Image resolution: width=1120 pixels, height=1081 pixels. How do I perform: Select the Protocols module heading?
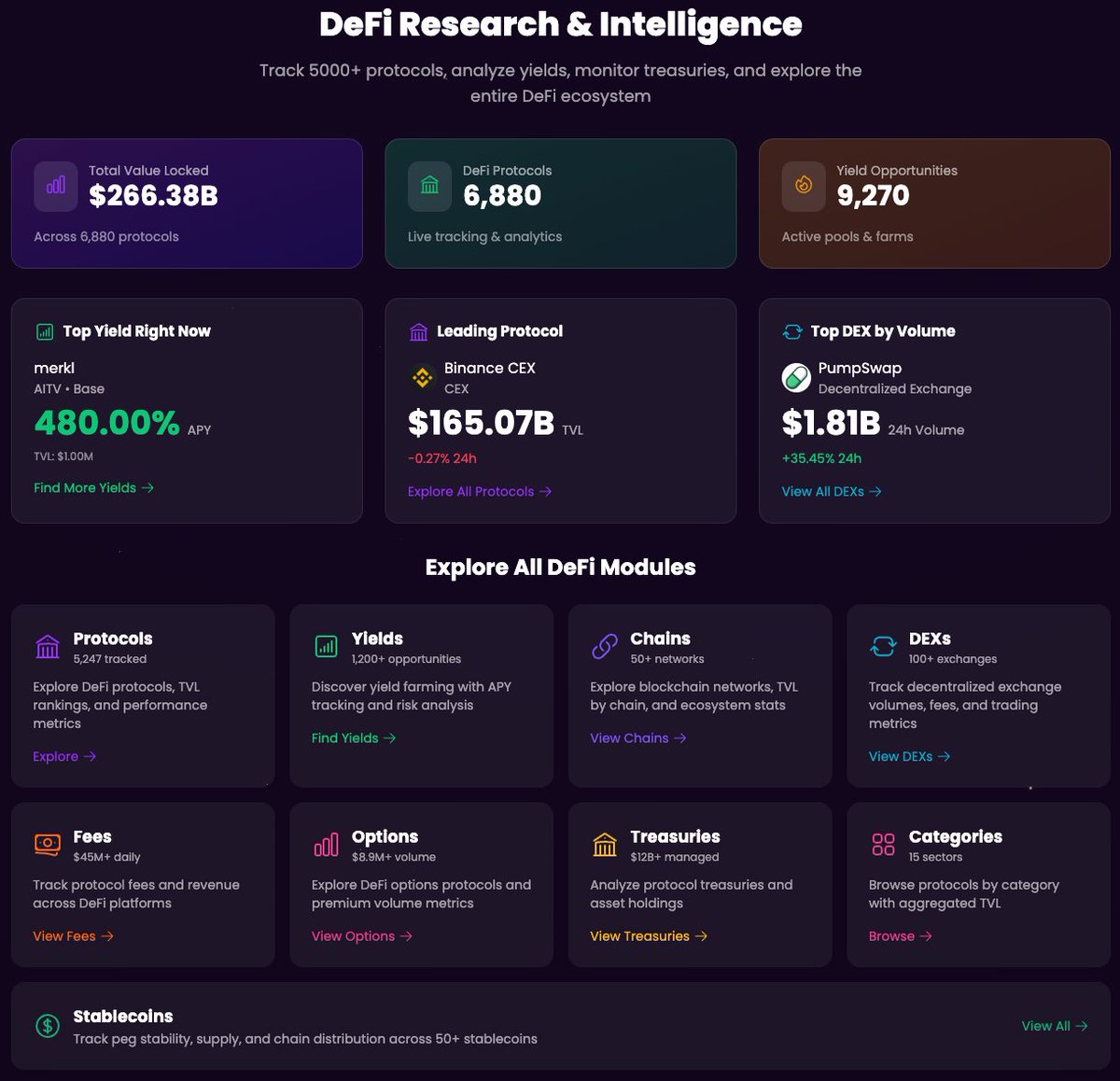coord(113,639)
